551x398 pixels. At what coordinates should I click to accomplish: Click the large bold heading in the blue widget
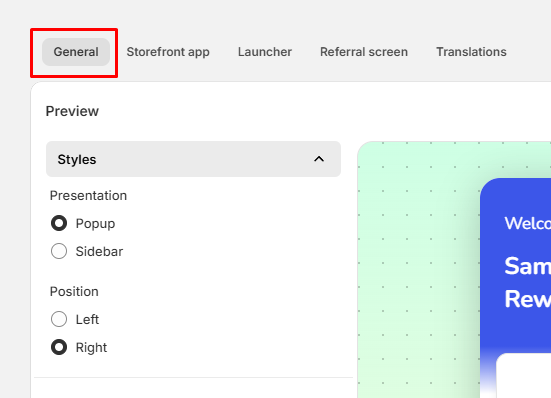[528, 282]
